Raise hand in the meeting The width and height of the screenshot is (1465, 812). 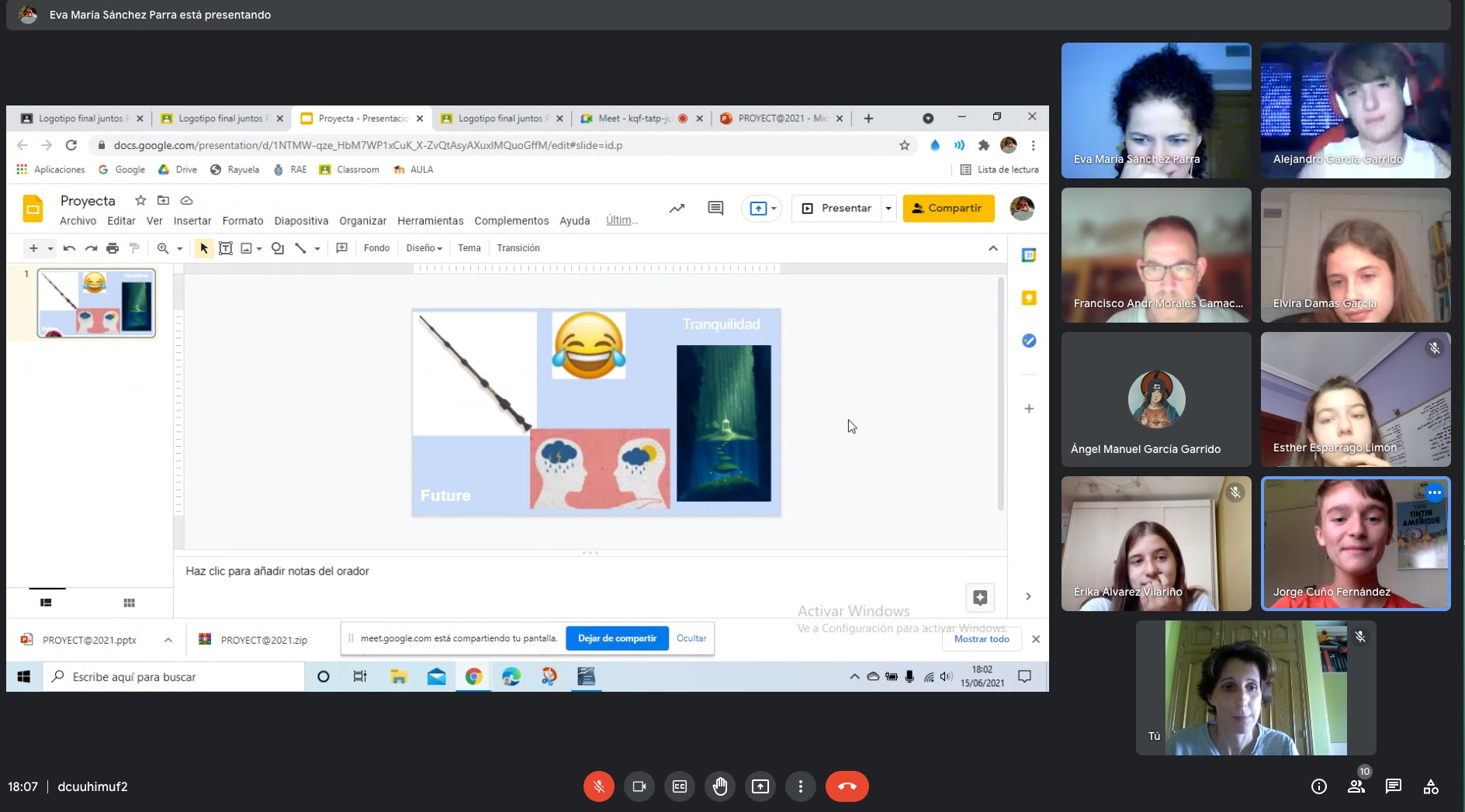[x=720, y=786]
